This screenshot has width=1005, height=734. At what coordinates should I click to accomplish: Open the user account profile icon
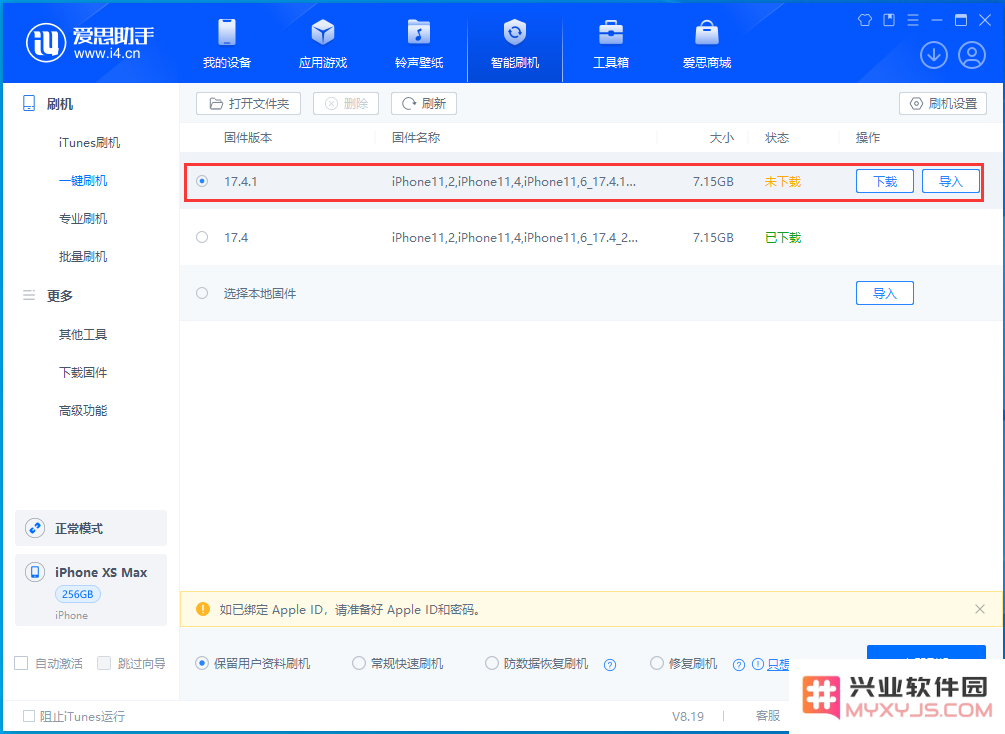(972, 55)
